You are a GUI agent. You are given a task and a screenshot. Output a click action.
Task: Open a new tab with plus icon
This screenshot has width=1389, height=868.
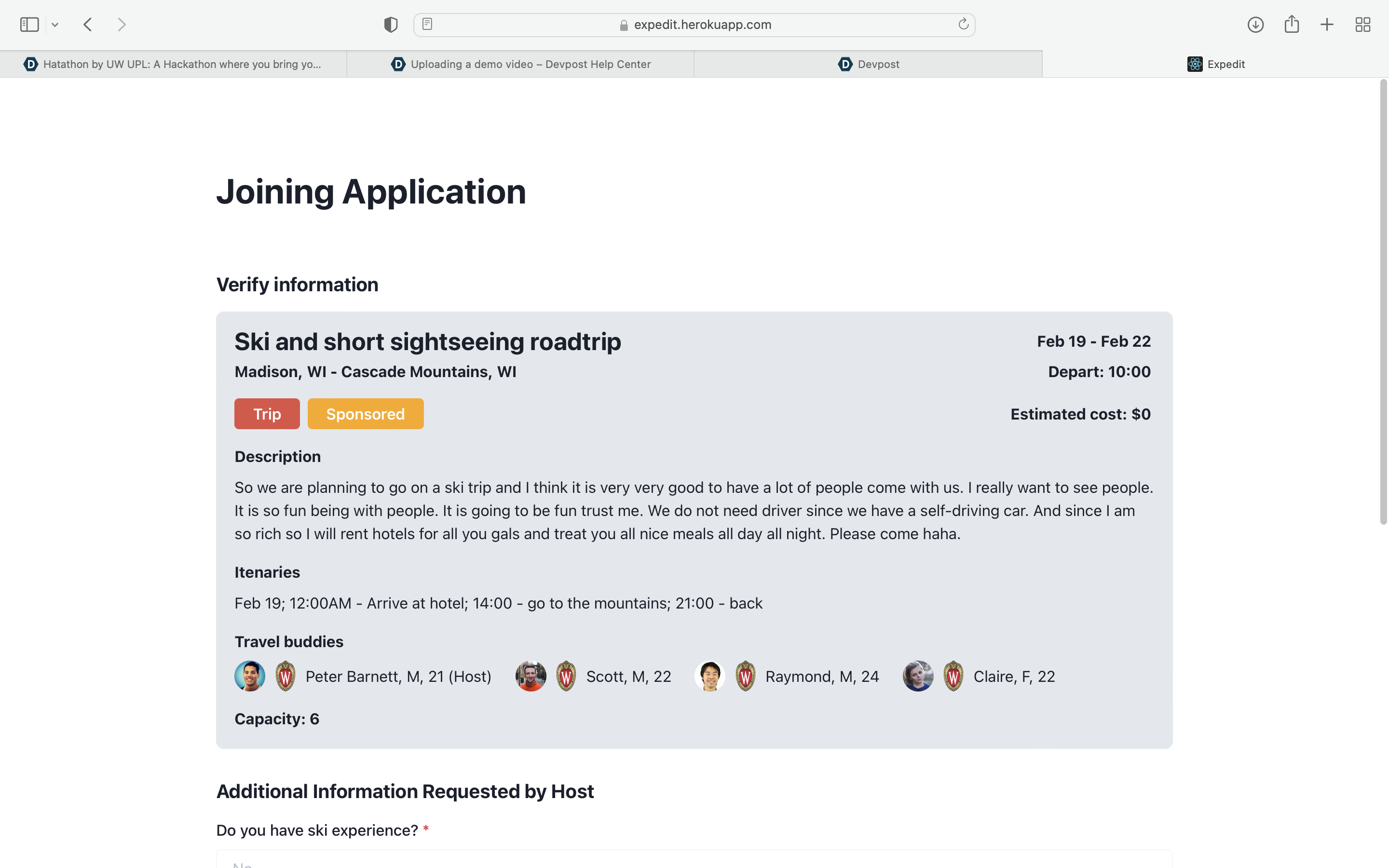1327,25
